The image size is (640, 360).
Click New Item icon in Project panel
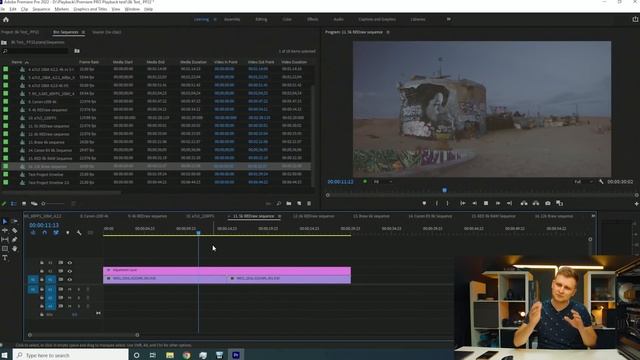[299, 203]
